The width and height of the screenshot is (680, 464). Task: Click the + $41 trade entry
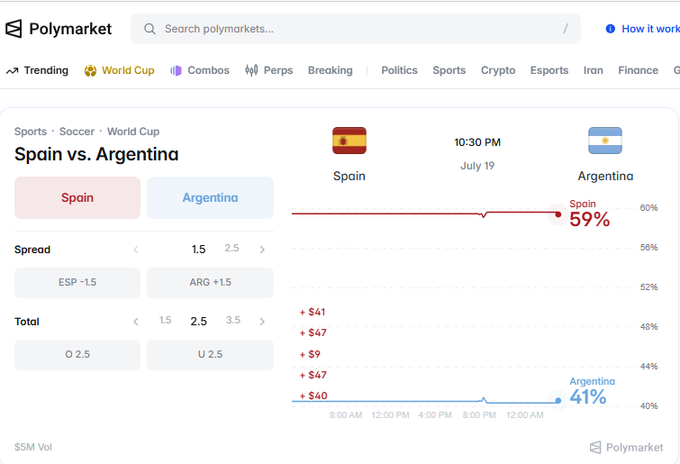tap(312, 312)
